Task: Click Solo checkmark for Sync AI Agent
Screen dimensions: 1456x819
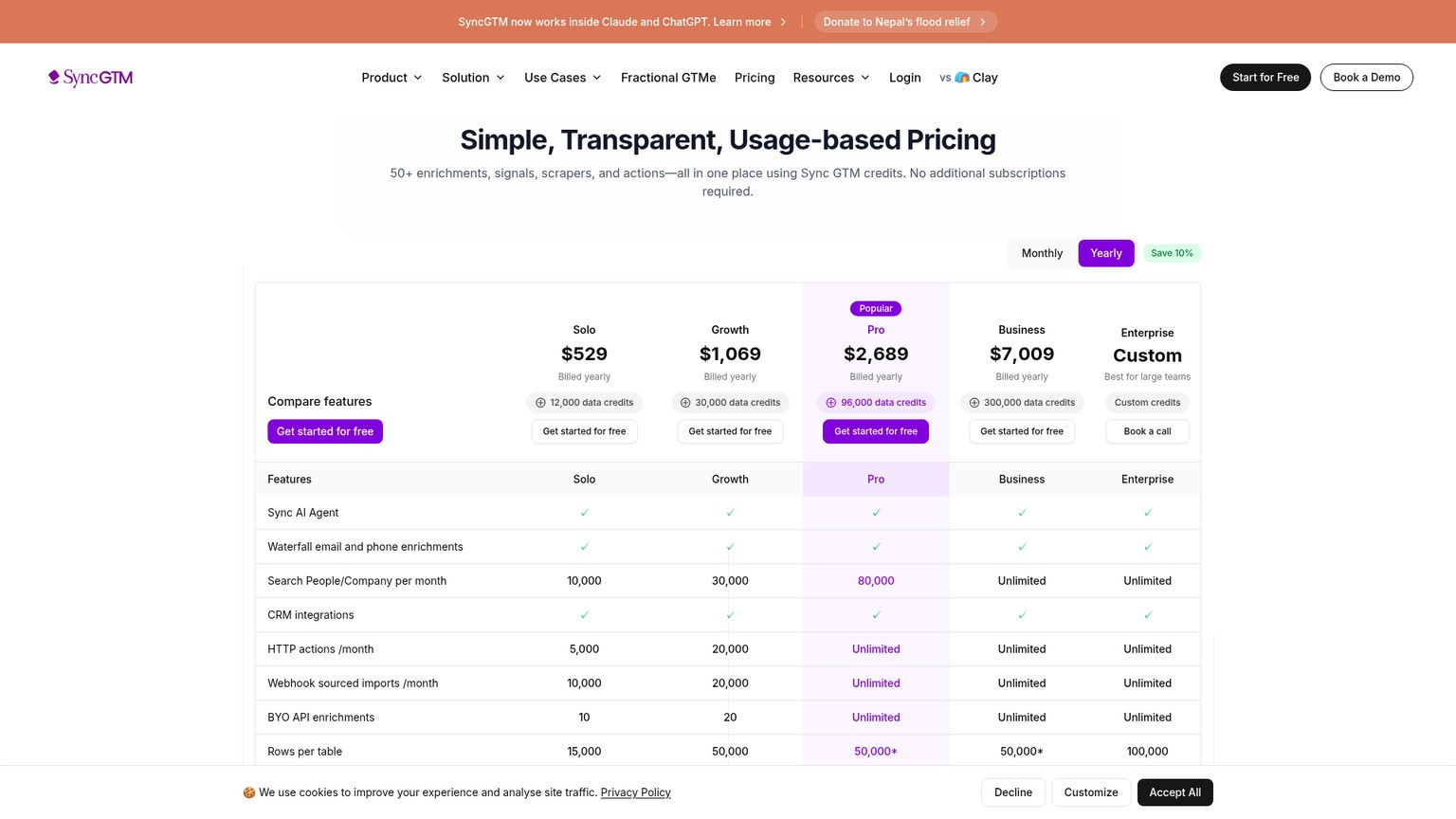Action: click(584, 513)
